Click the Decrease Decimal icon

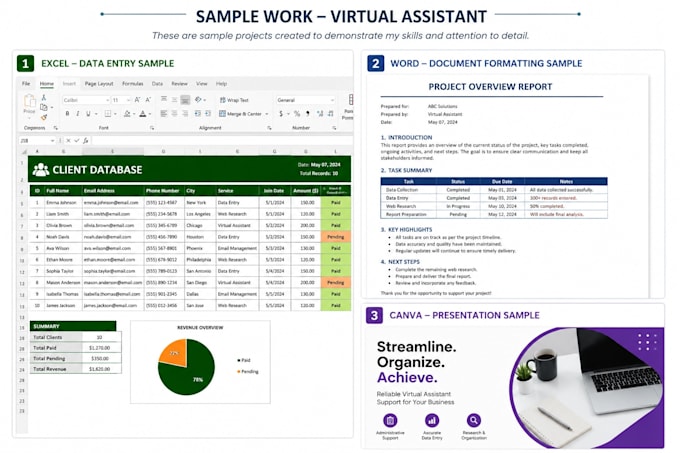[x=331, y=114]
